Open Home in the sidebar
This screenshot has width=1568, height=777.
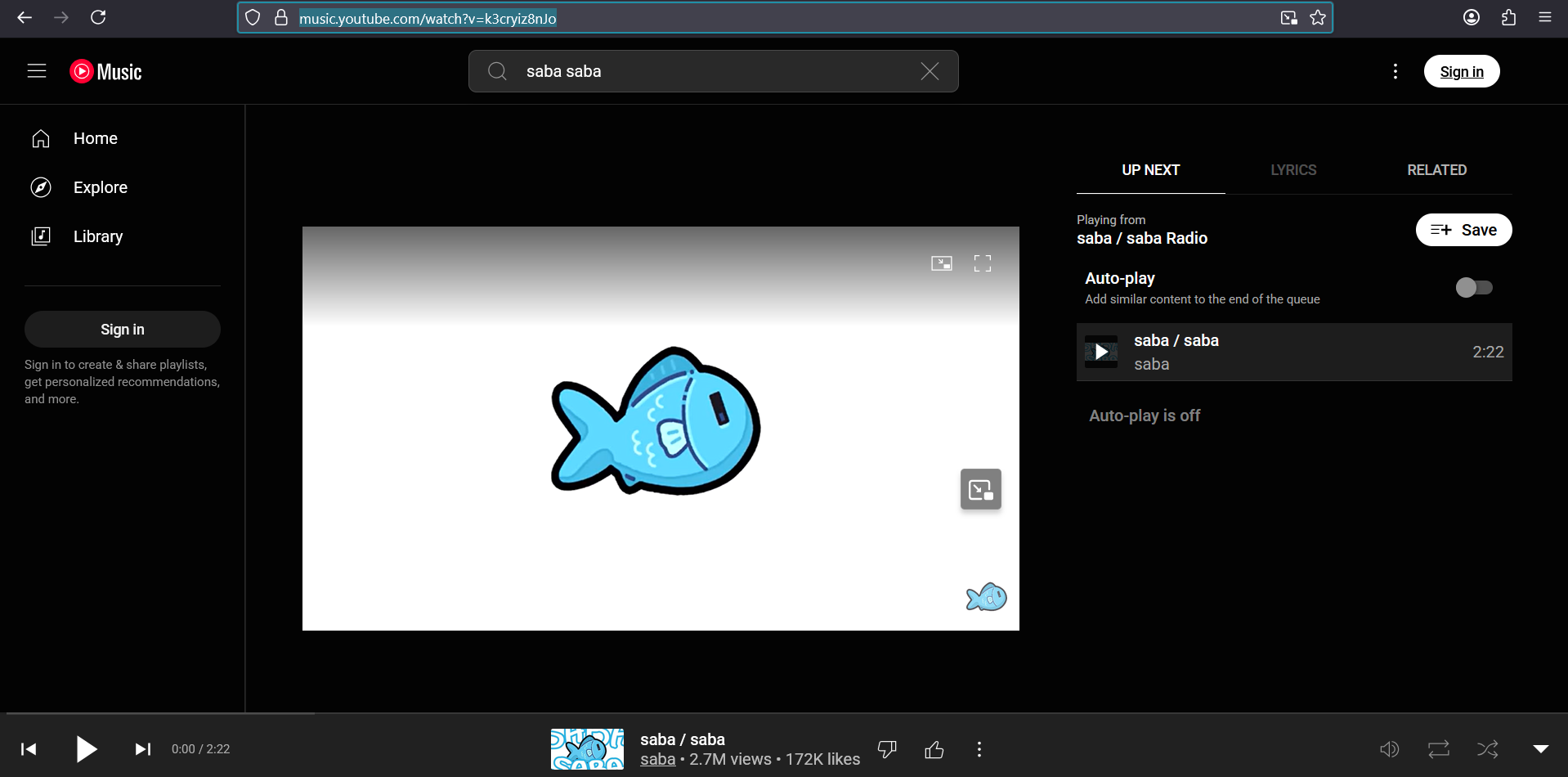[123, 138]
